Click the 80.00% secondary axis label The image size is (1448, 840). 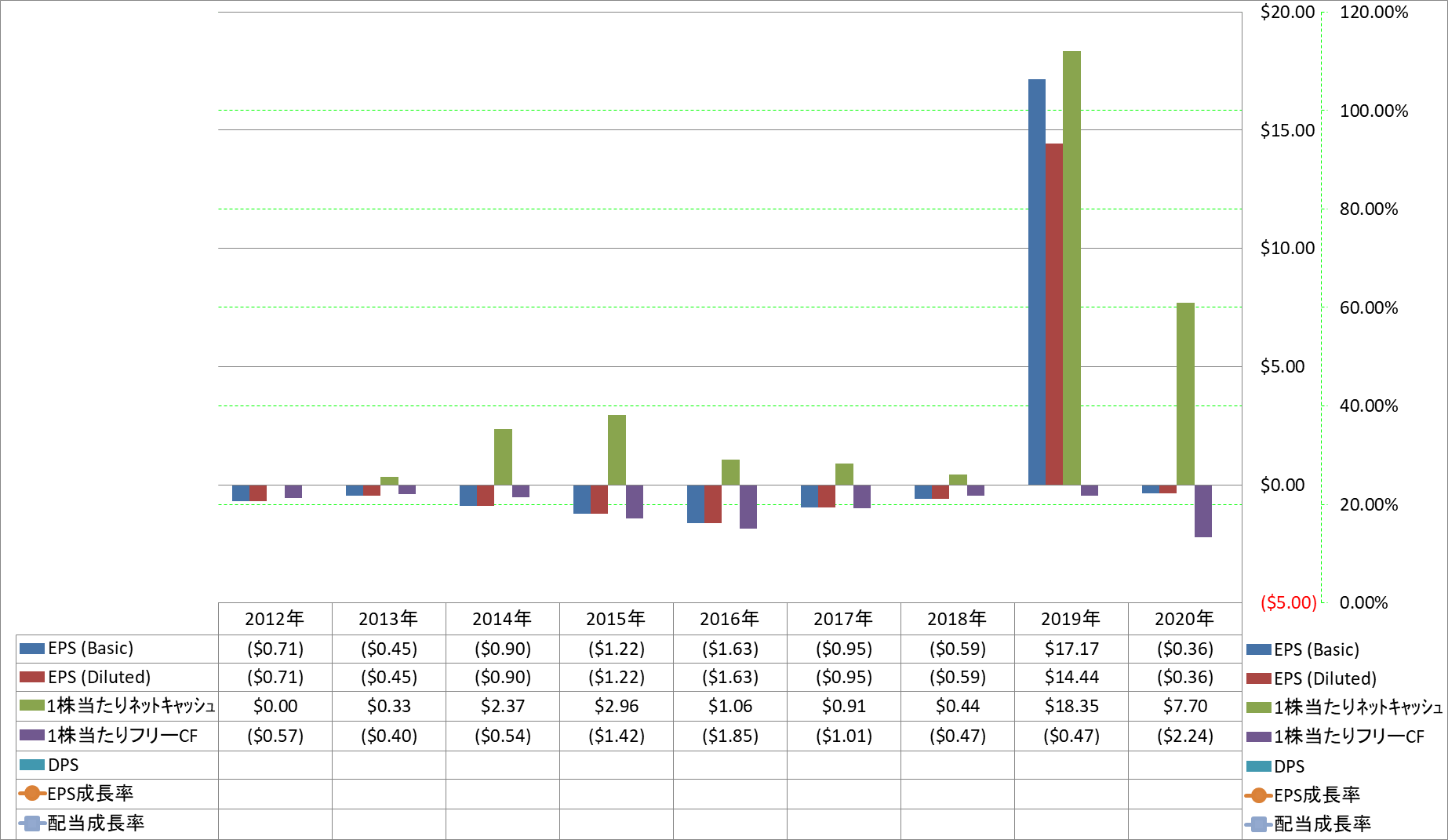point(1369,209)
